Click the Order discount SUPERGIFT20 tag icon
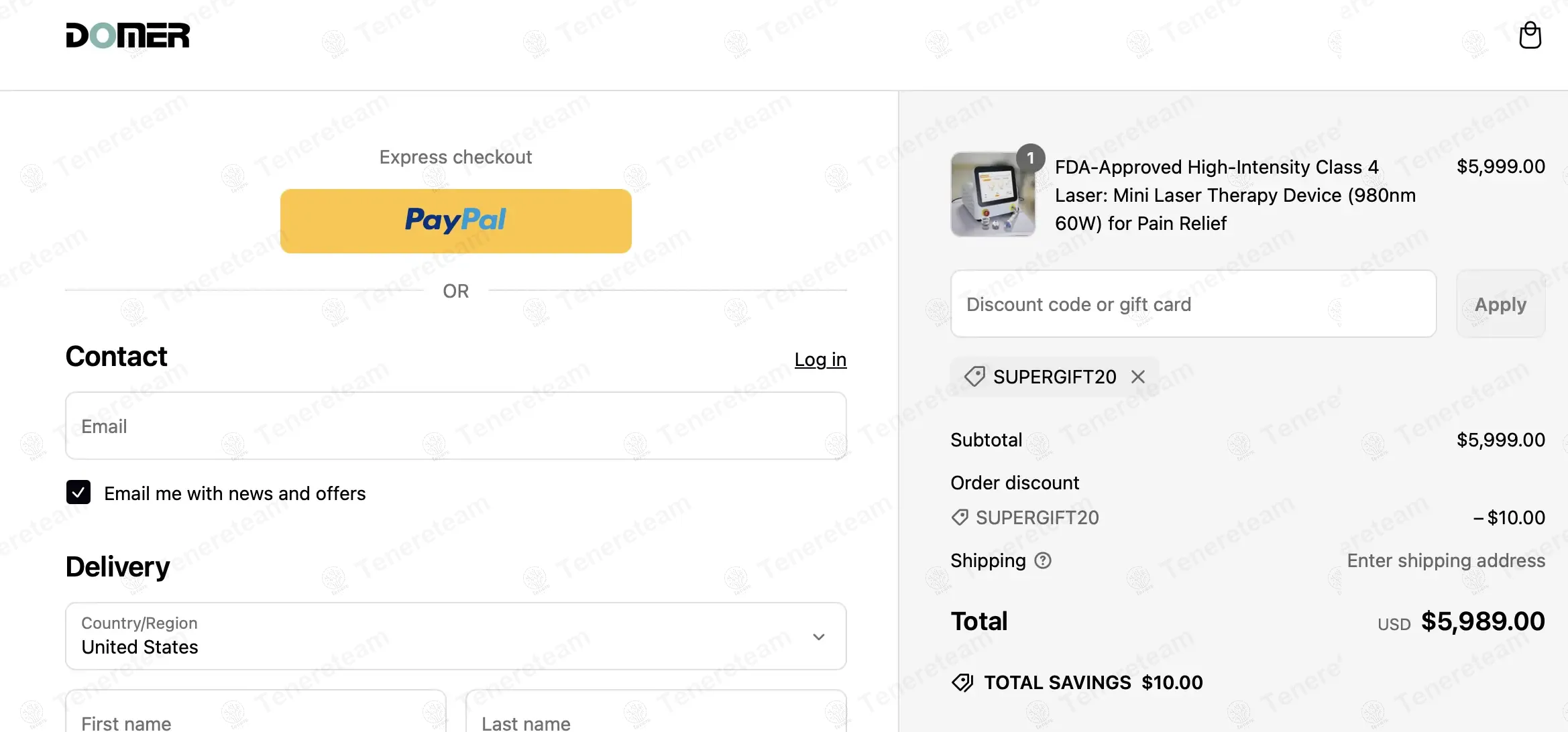 tap(960, 517)
